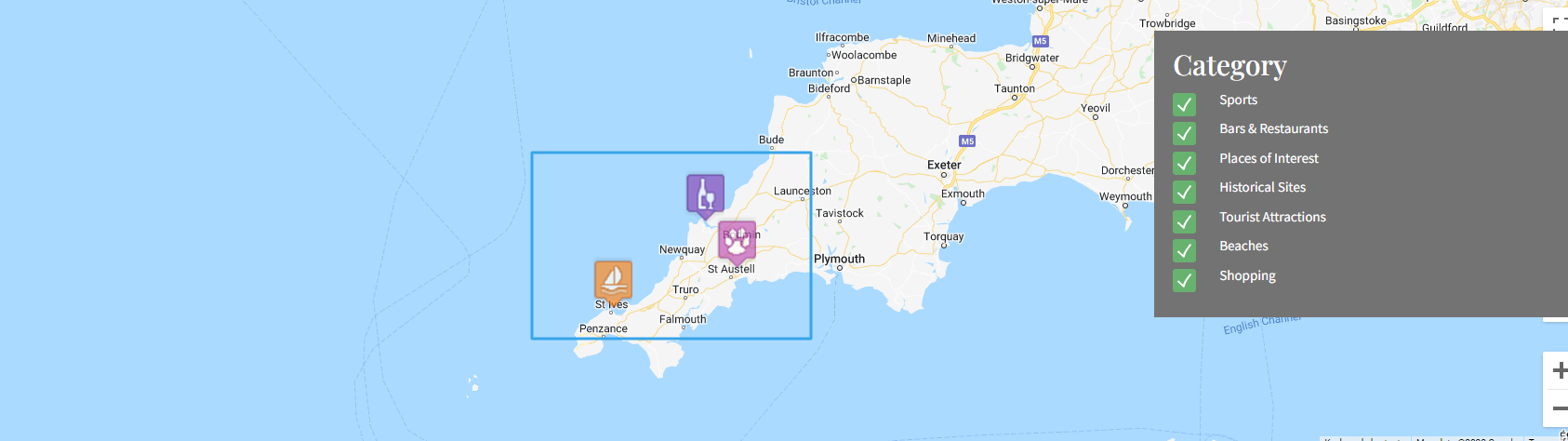1568x441 pixels.
Task: Uncheck the Sports category checkbox
Action: 1184,103
